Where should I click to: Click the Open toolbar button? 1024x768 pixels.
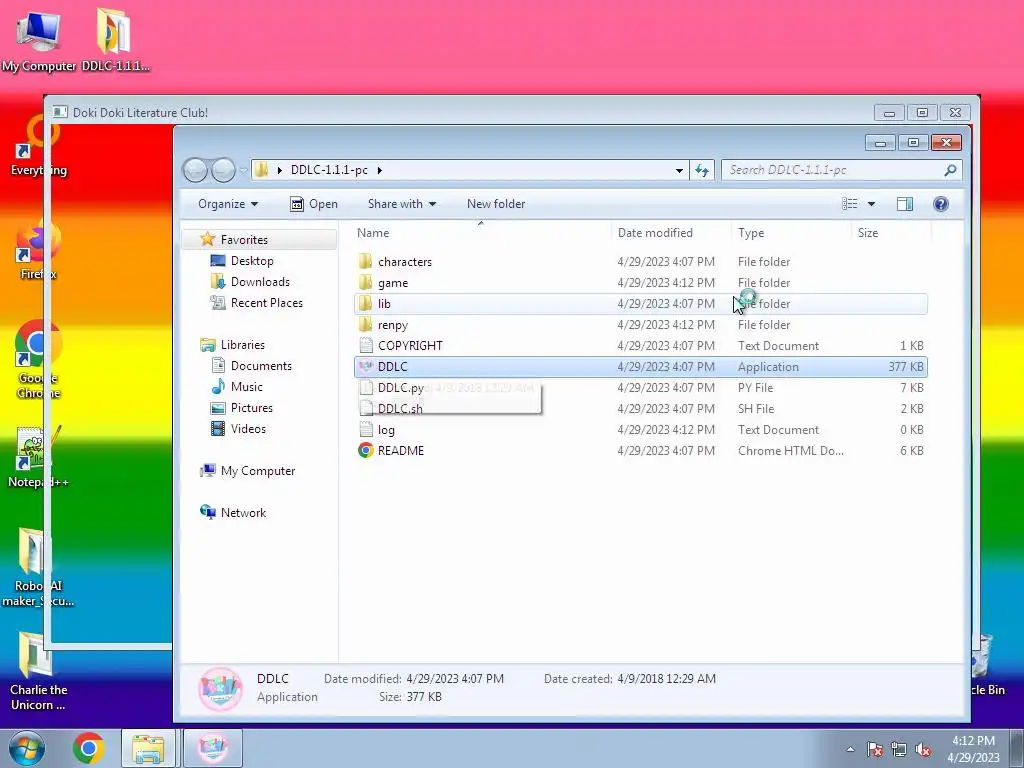coord(314,204)
